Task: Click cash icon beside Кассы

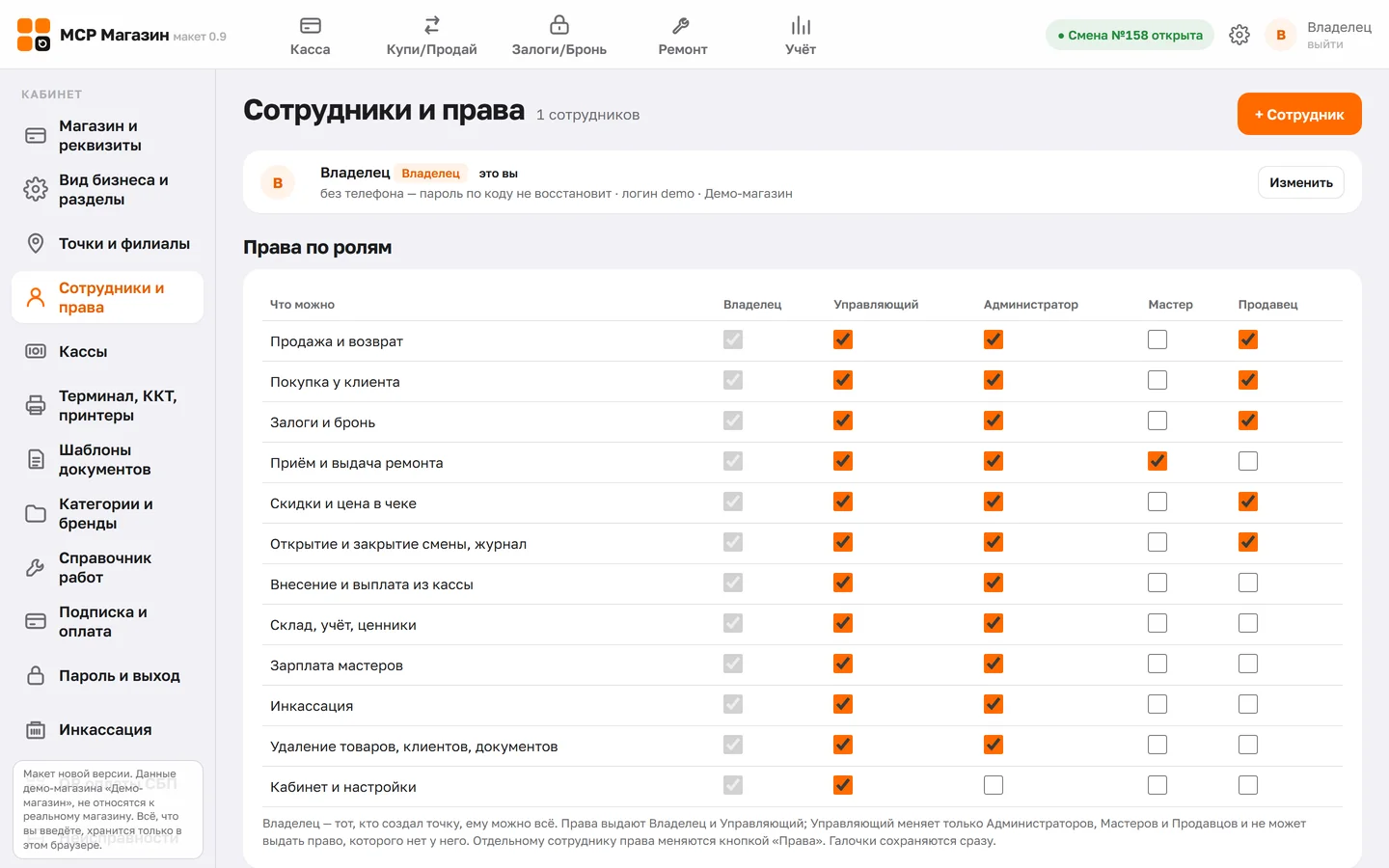Action: [36, 352]
